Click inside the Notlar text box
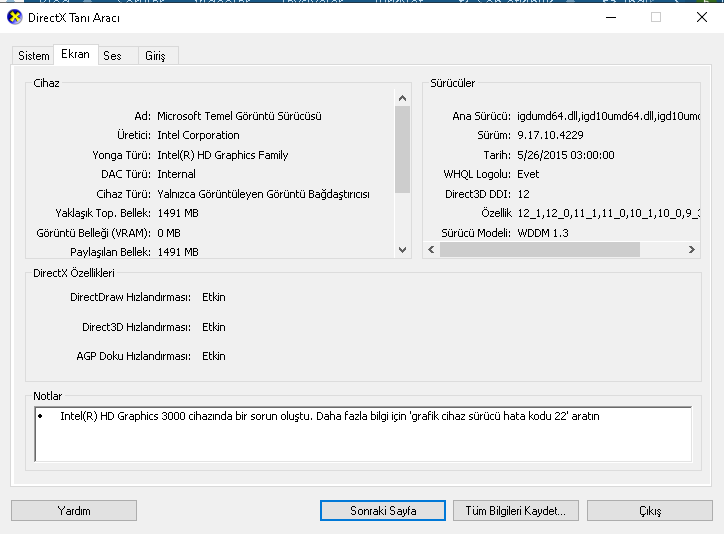The width and height of the screenshot is (724, 534). (x=363, y=434)
